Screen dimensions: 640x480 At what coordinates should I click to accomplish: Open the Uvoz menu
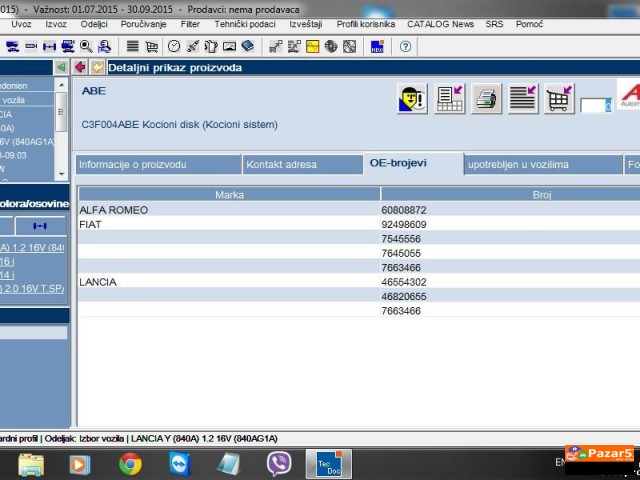point(21,24)
